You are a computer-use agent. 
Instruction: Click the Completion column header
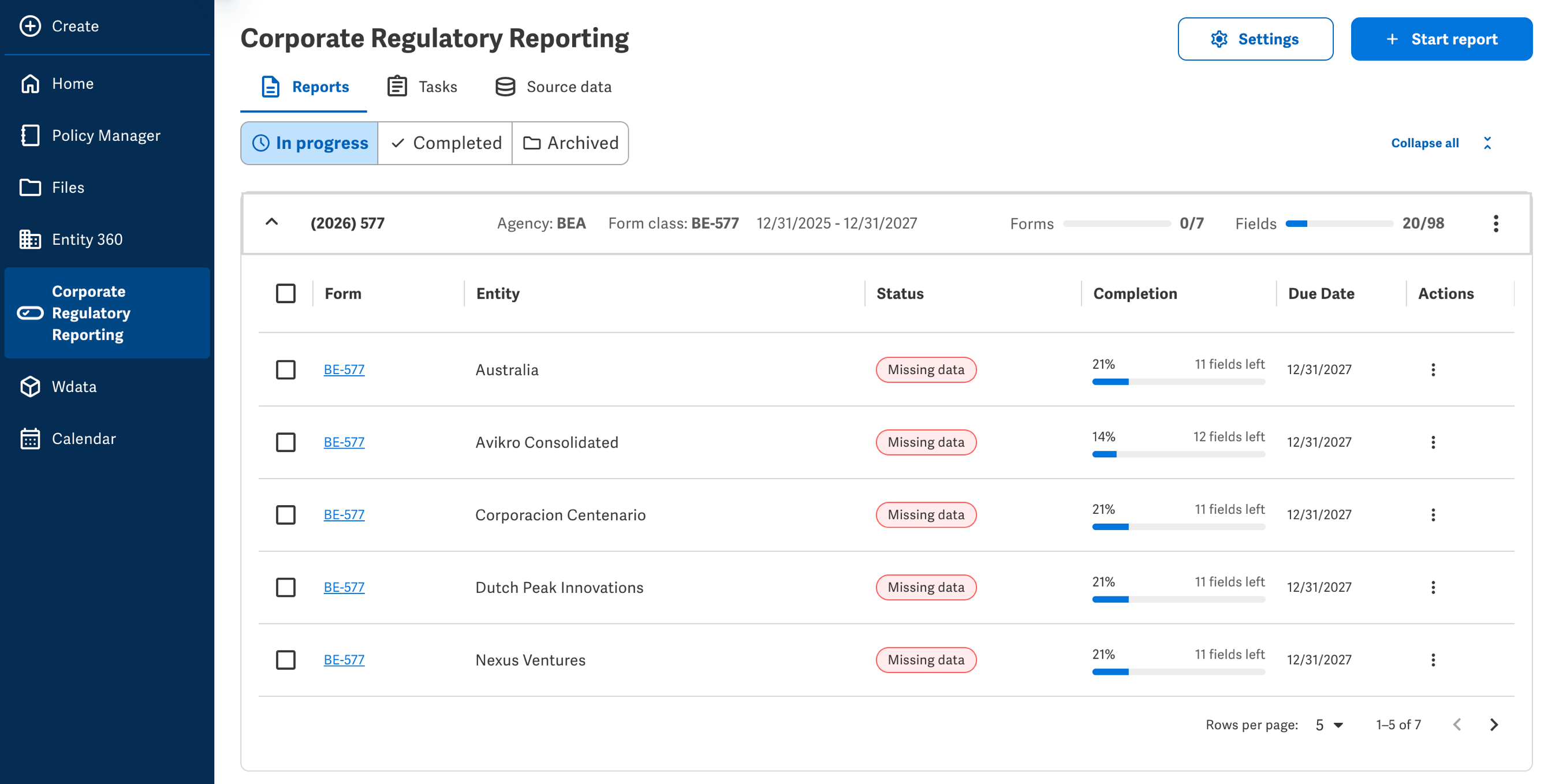click(x=1135, y=293)
